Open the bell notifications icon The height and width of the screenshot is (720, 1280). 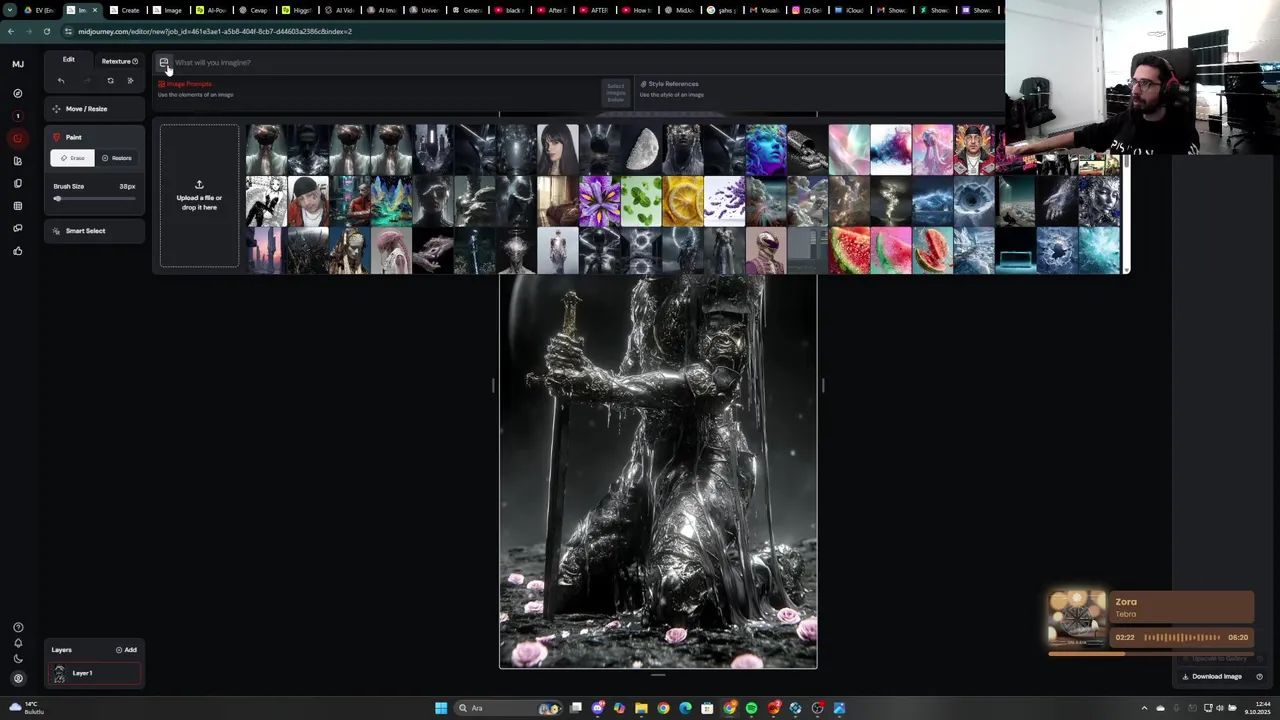(18, 643)
